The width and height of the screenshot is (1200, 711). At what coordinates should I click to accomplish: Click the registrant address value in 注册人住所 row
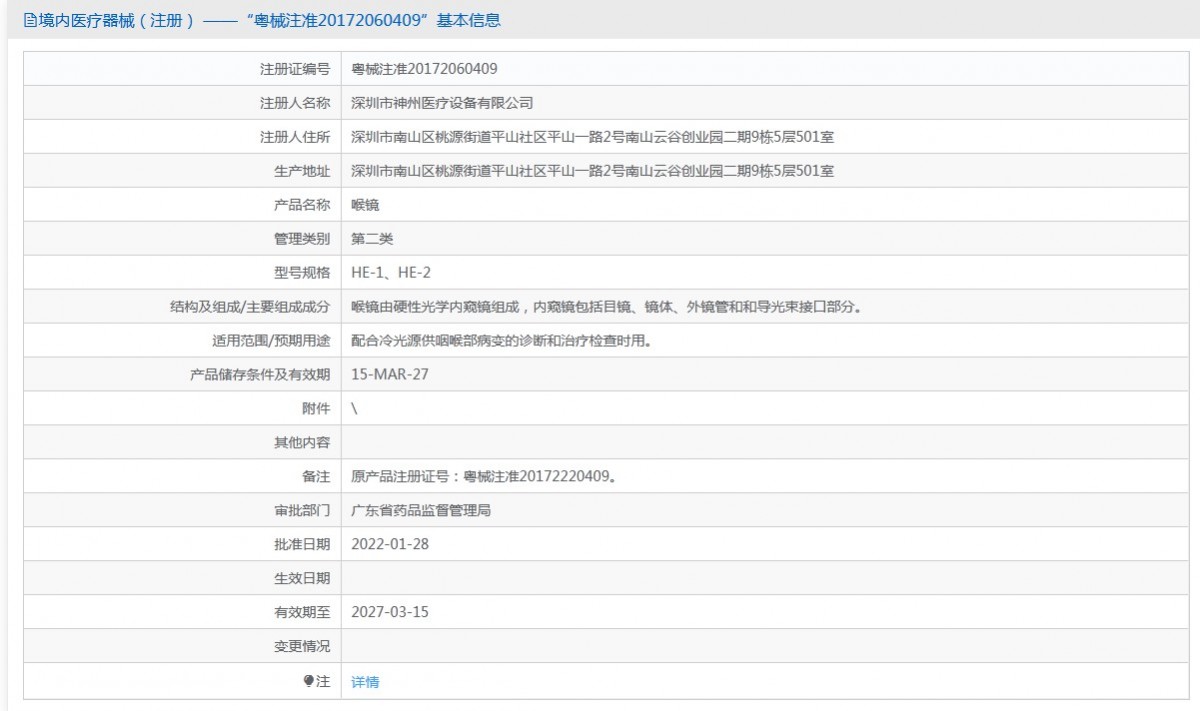tap(592, 137)
